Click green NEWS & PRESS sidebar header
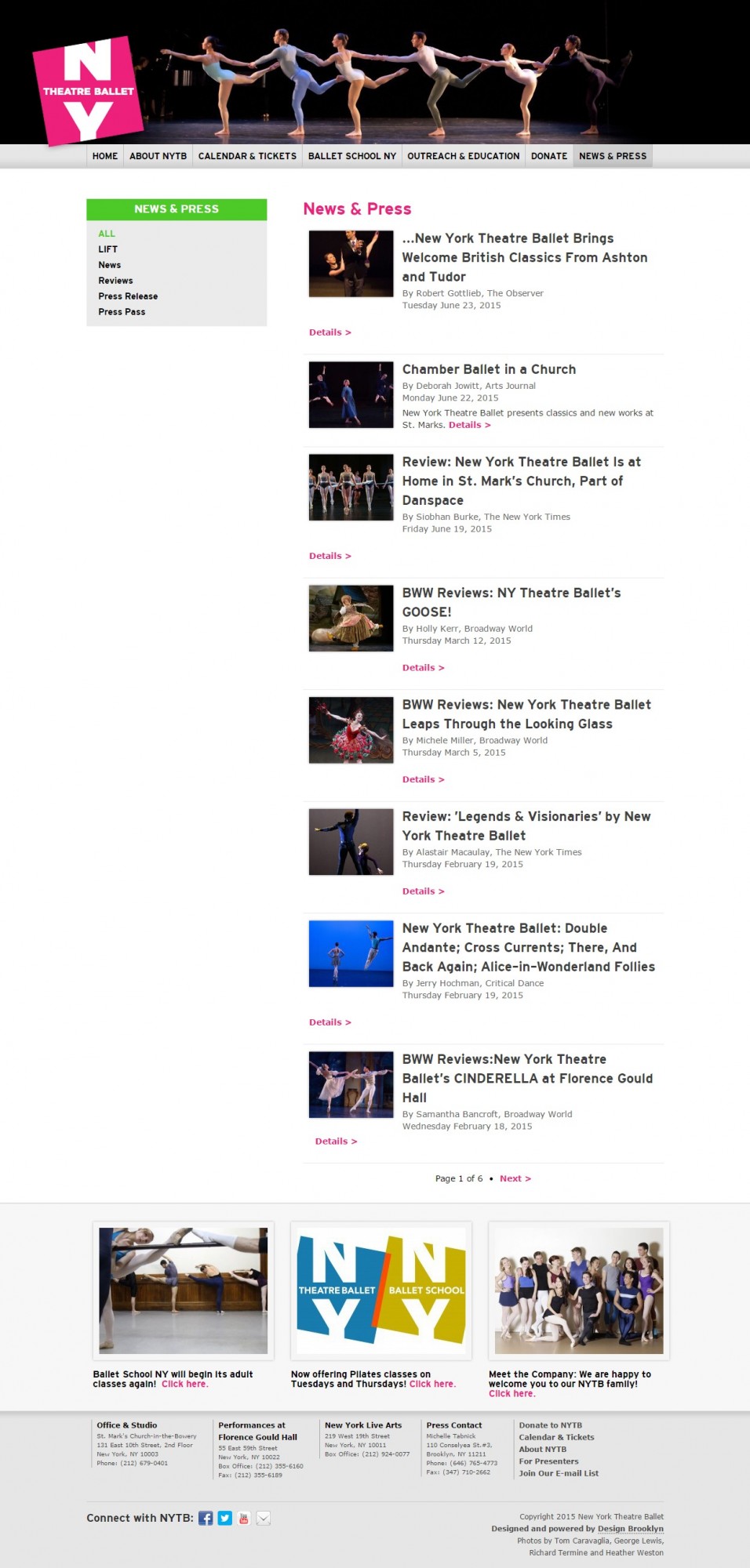The image size is (750, 1568). [177, 209]
